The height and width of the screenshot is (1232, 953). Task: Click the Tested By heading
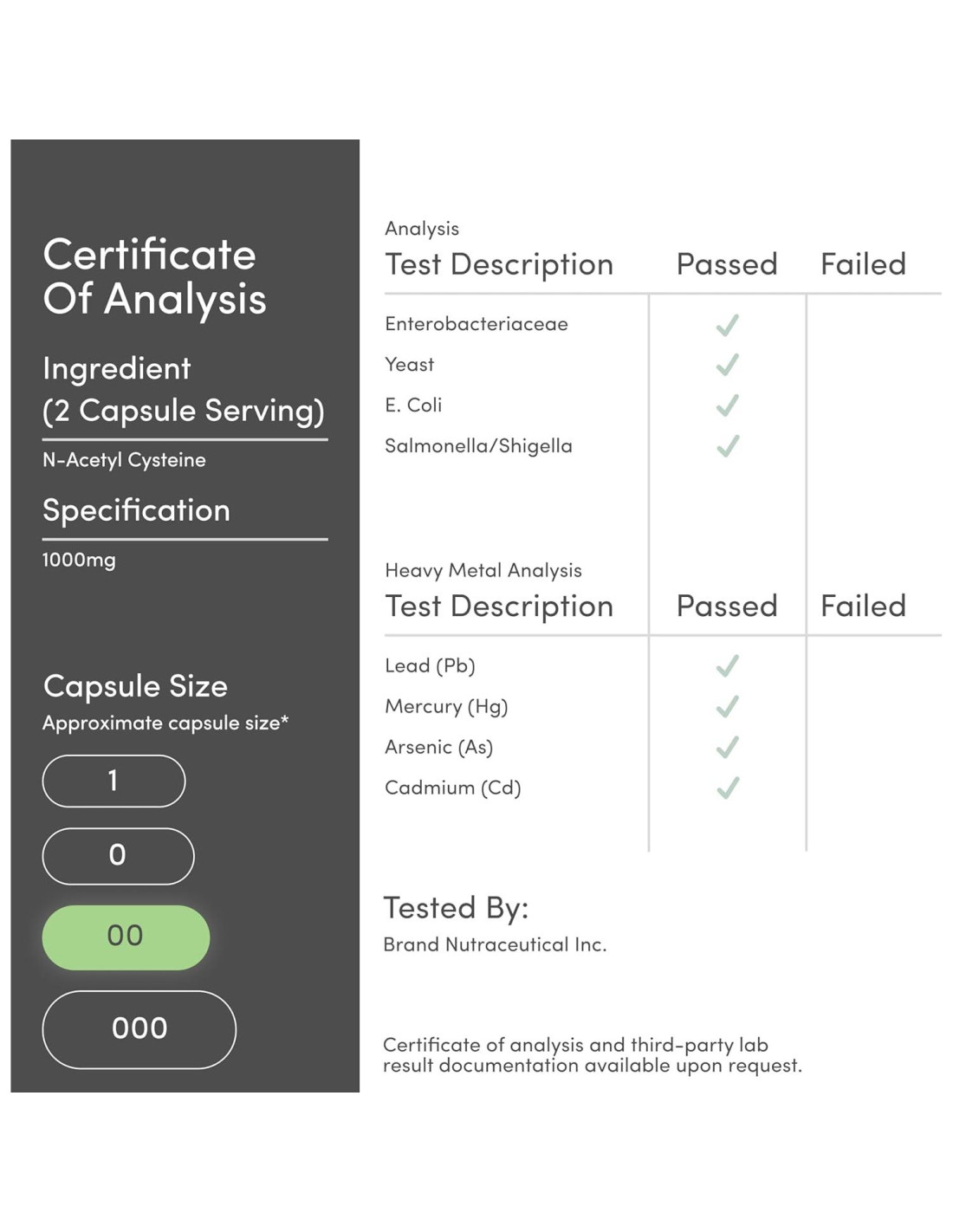click(456, 908)
